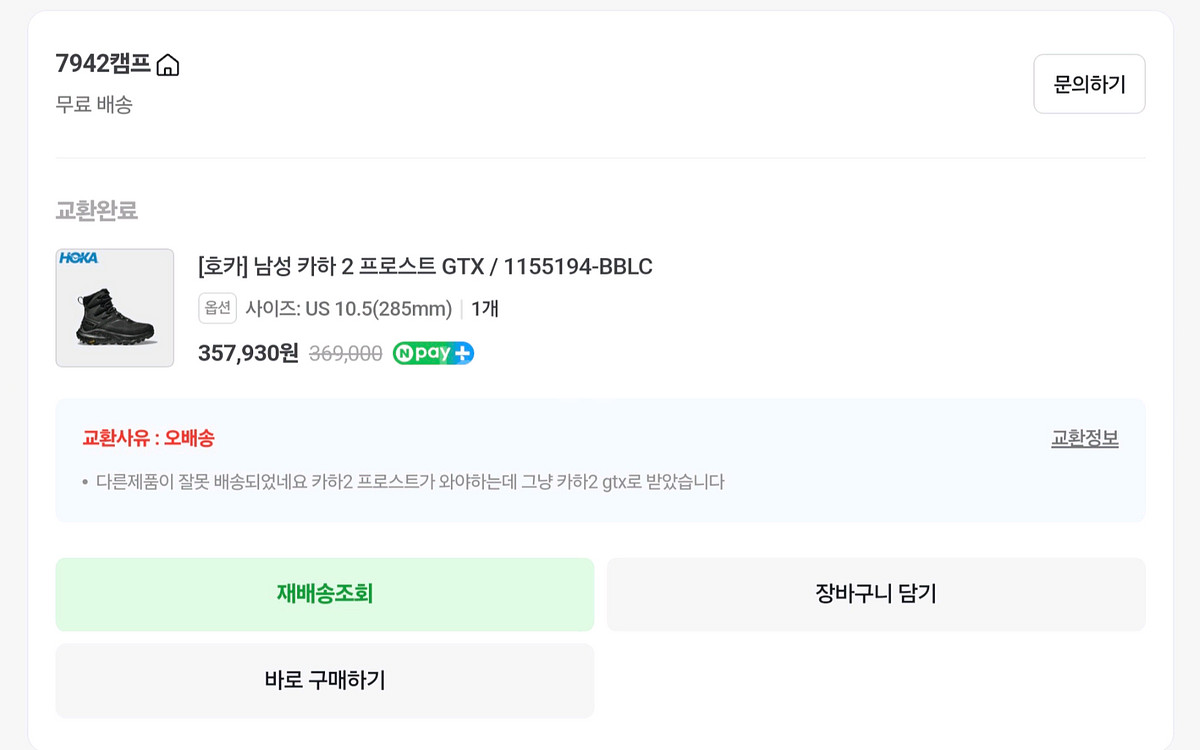The height and width of the screenshot is (750, 1200).
Task: Track redelivery with 재배송조회
Action: [x=324, y=594]
